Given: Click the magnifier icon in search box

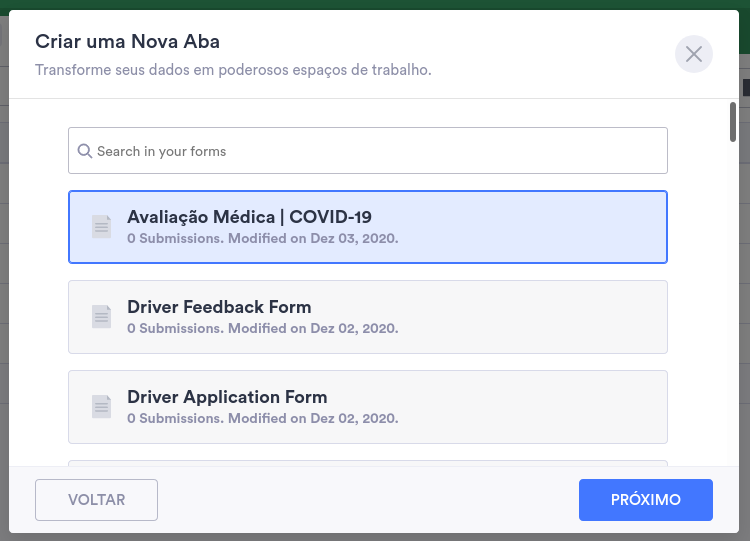Looking at the screenshot, I should pyautogui.click(x=85, y=151).
